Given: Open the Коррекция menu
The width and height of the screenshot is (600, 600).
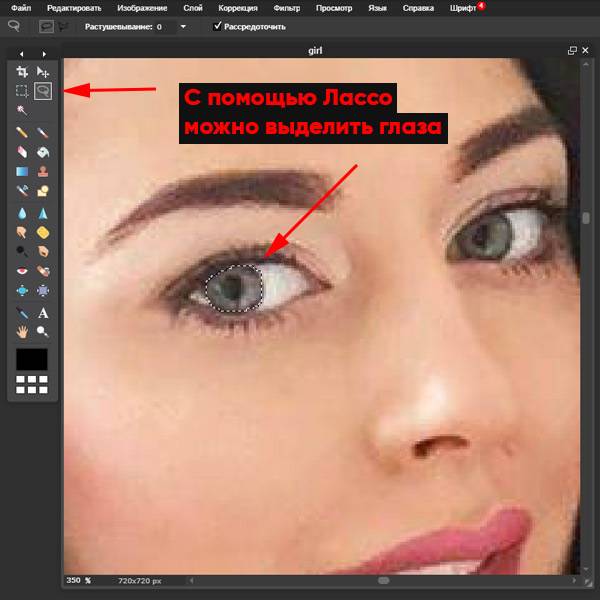Looking at the screenshot, I should (x=238, y=8).
